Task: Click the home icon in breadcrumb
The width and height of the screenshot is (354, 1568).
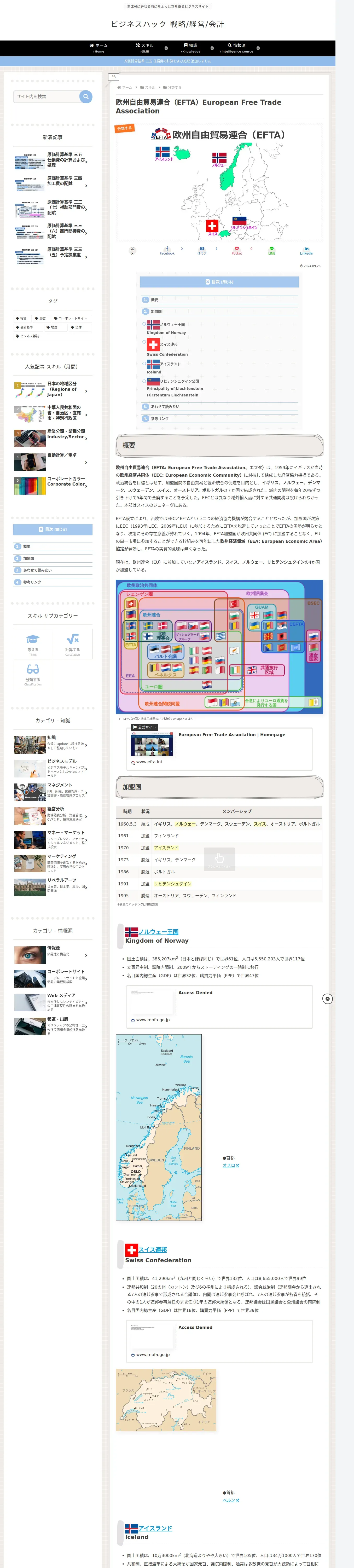Action: coord(119,87)
